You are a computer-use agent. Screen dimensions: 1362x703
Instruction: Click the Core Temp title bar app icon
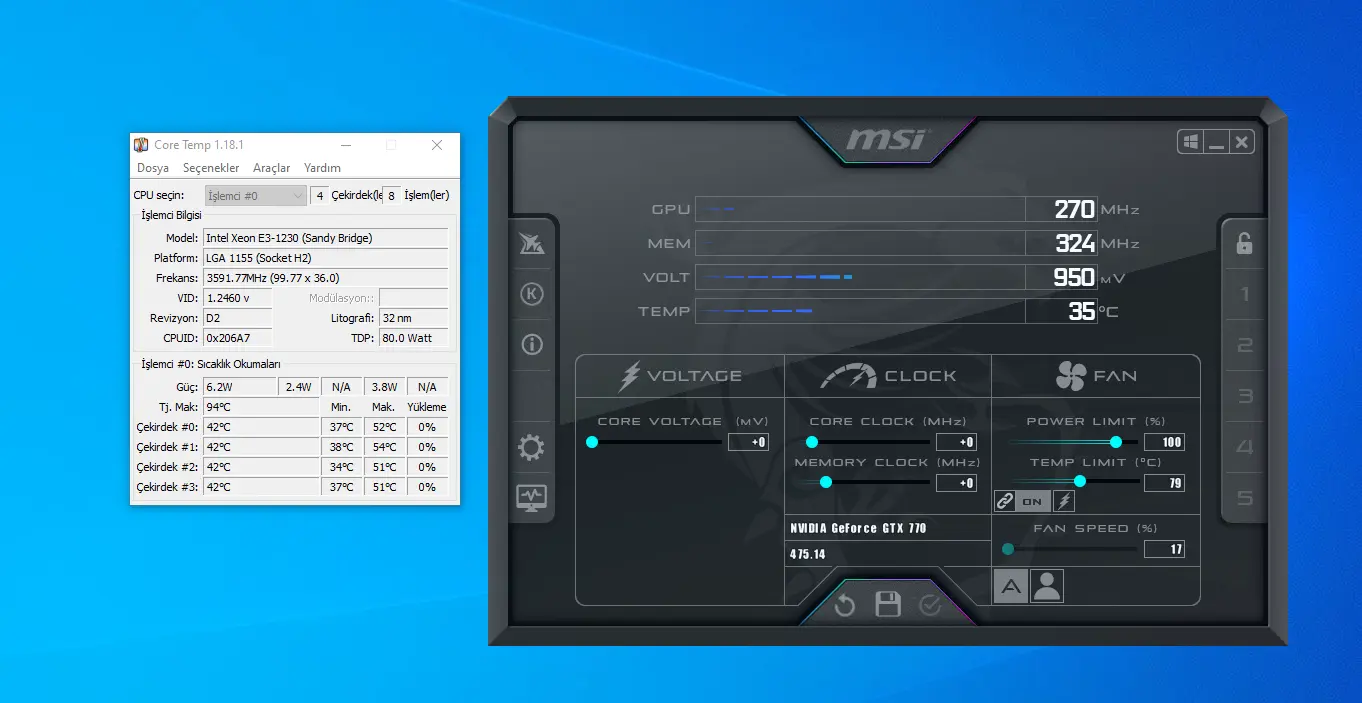pyautogui.click(x=141, y=145)
